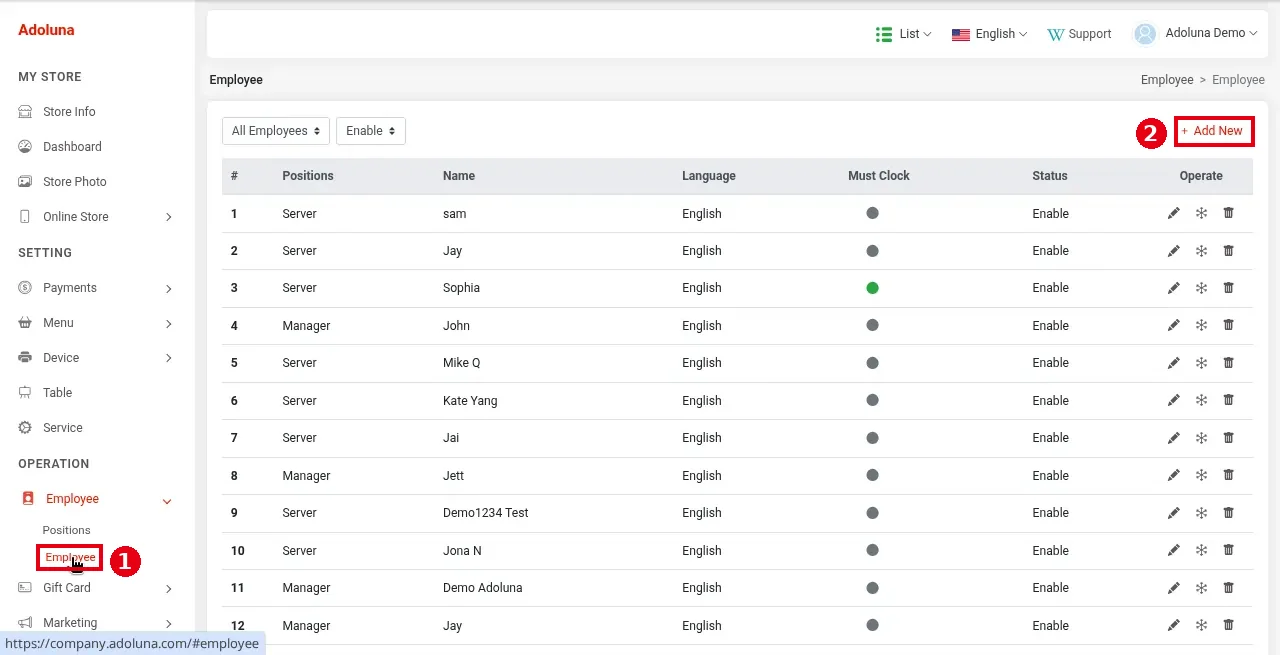
Task: Click the snowflake icon for Jona N
Action: coord(1202,550)
